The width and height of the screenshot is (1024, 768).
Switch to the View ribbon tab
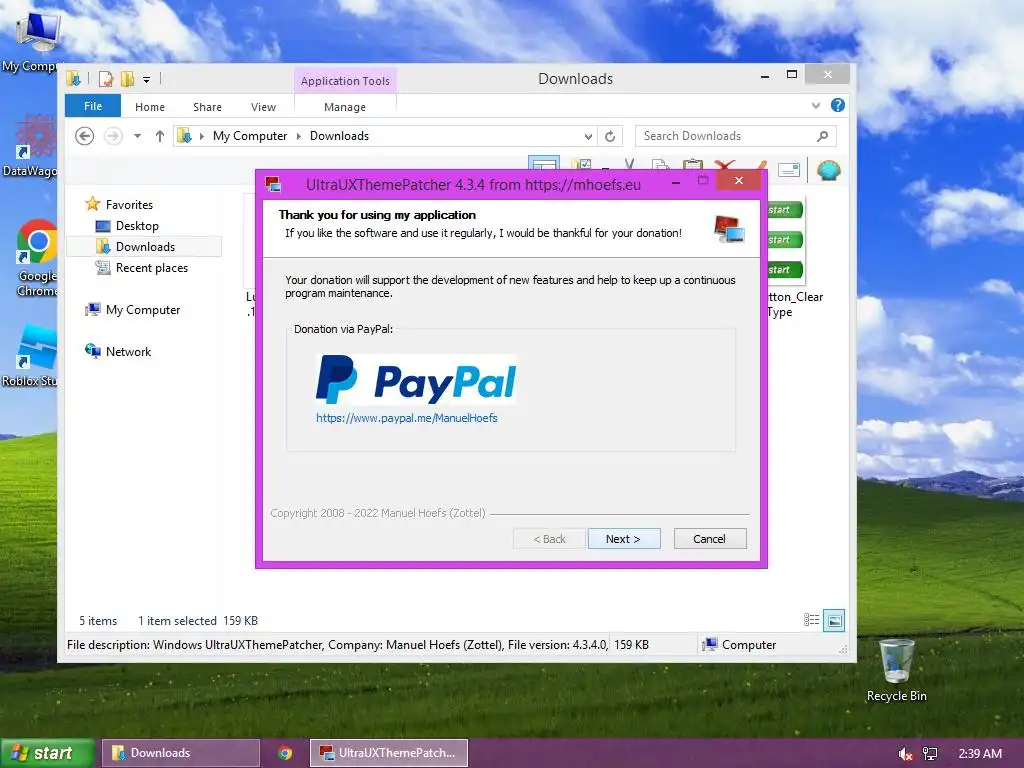point(263,107)
